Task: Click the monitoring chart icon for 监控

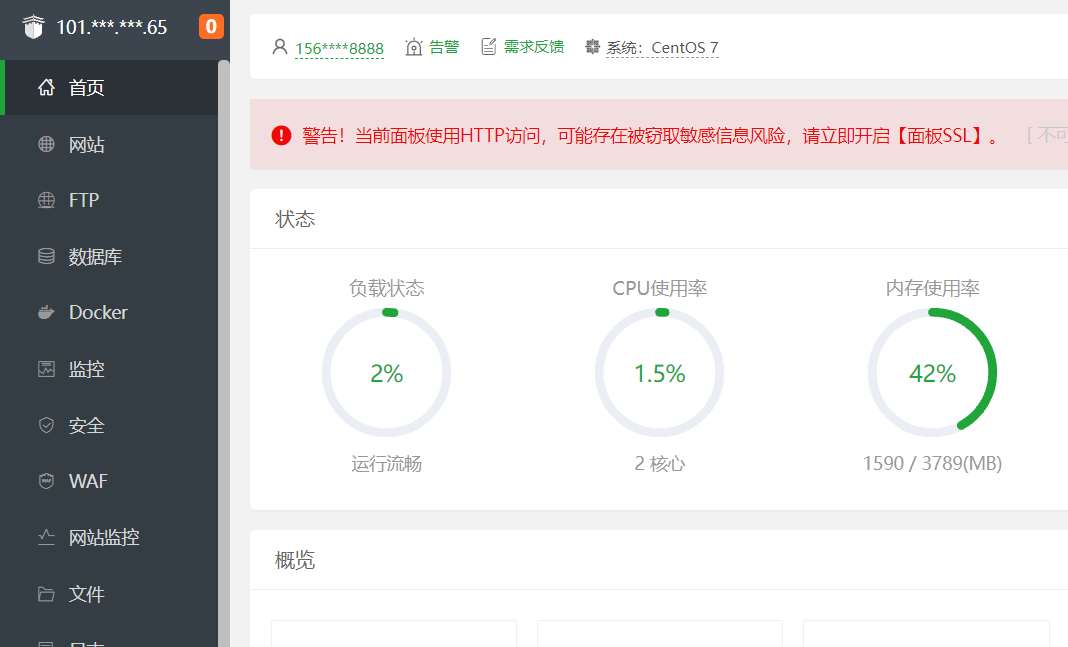Action: pyautogui.click(x=46, y=369)
